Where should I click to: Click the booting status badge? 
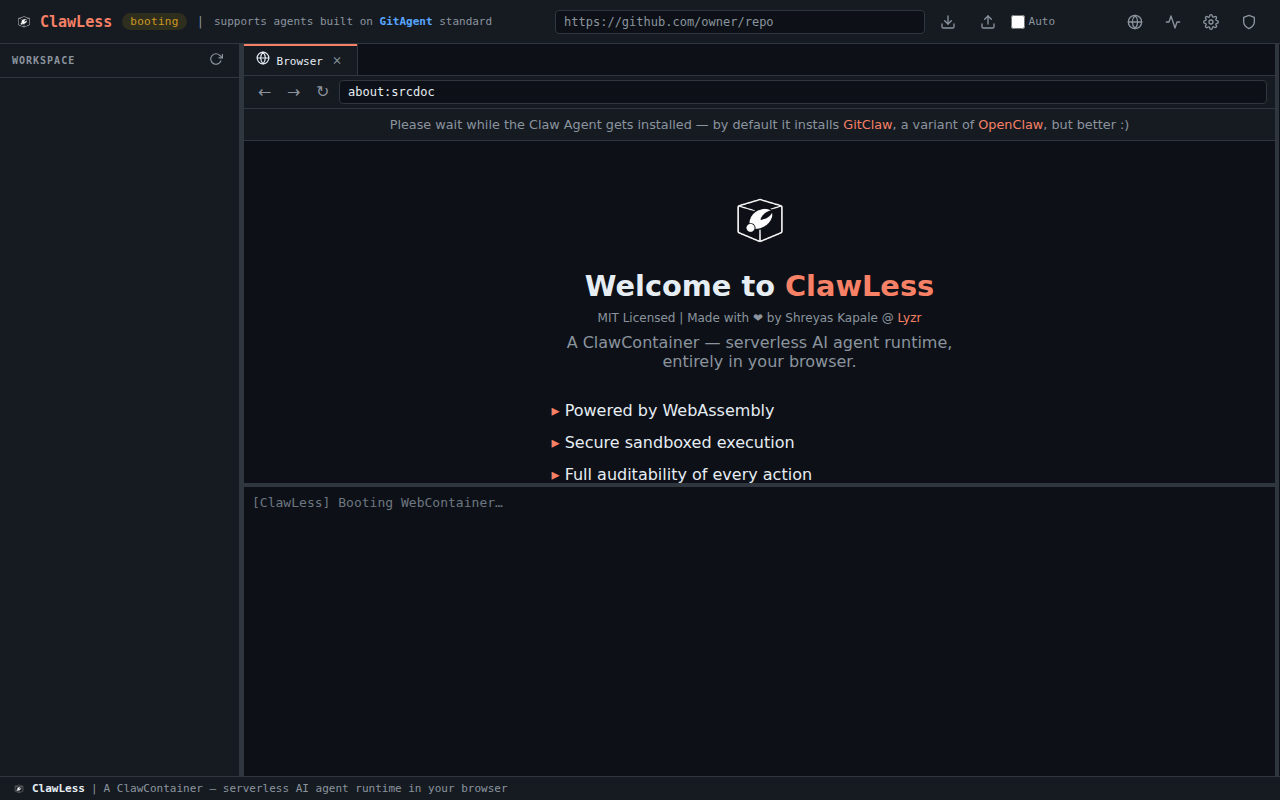154,21
